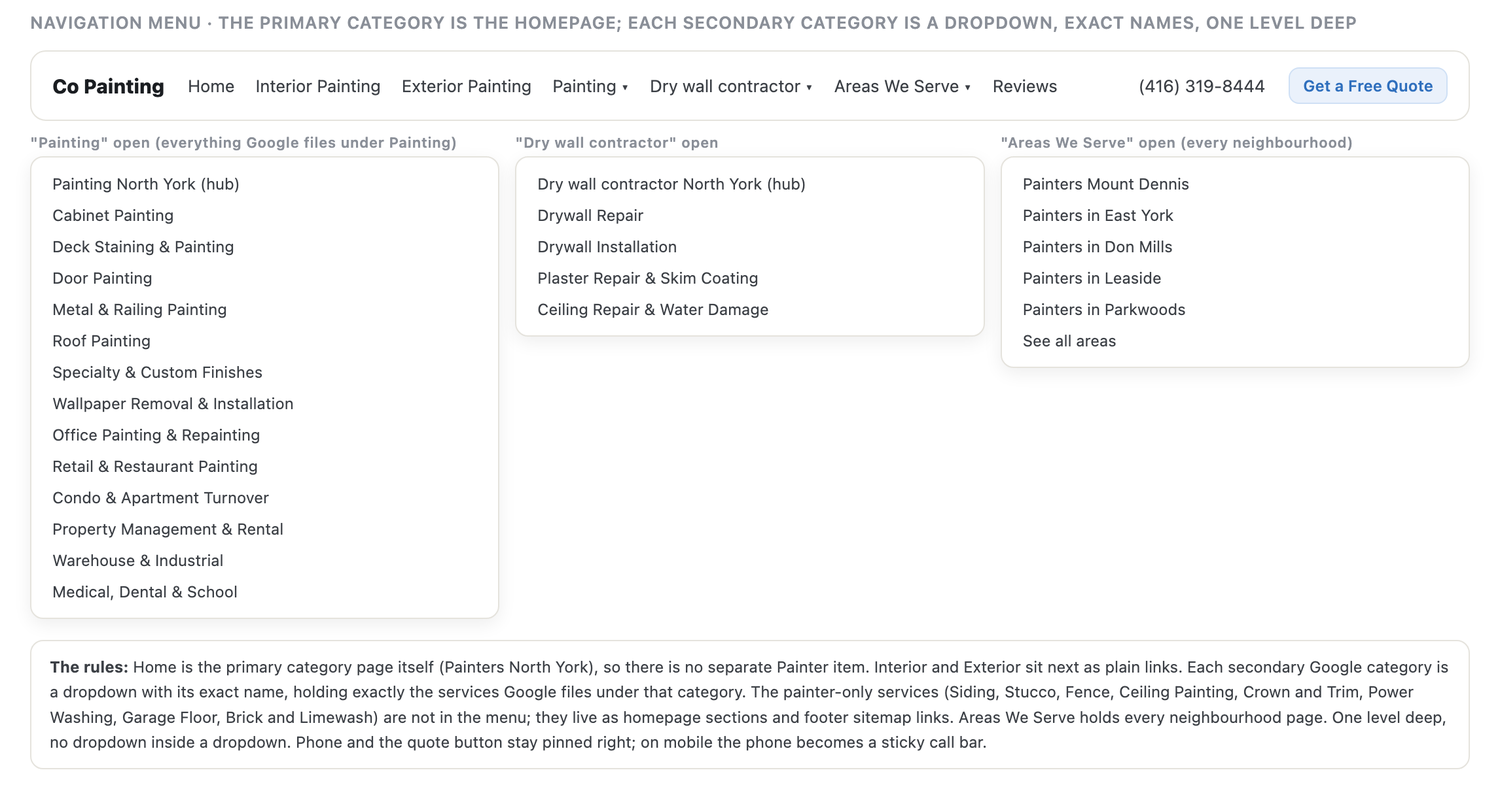The height and width of the screenshot is (785, 1500).
Task: Open Painting North York (hub) entry
Action: tap(146, 184)
